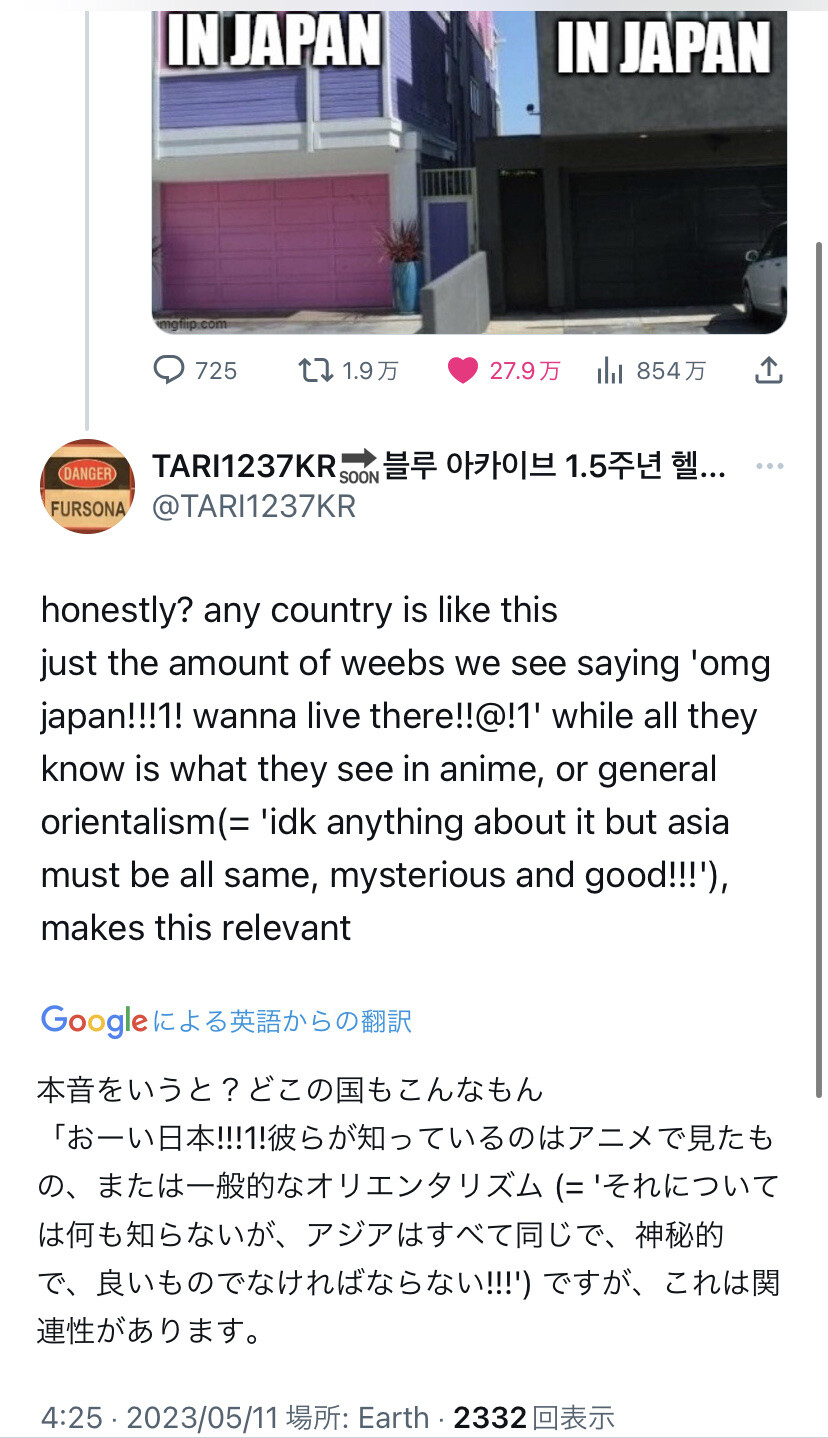Open replies via the comment bubble icon

(167, 371)
